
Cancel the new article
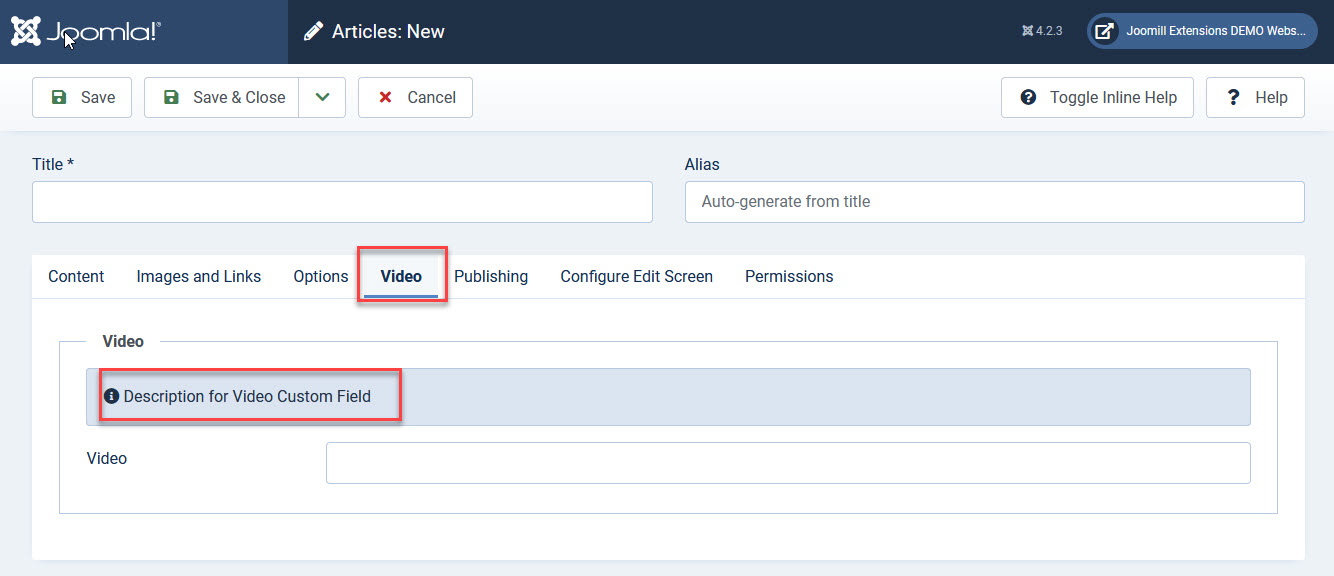coord(415,97)
